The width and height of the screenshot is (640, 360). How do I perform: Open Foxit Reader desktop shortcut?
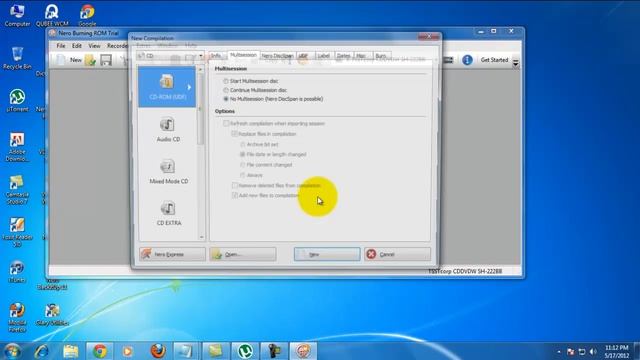(x=17, y=232)
